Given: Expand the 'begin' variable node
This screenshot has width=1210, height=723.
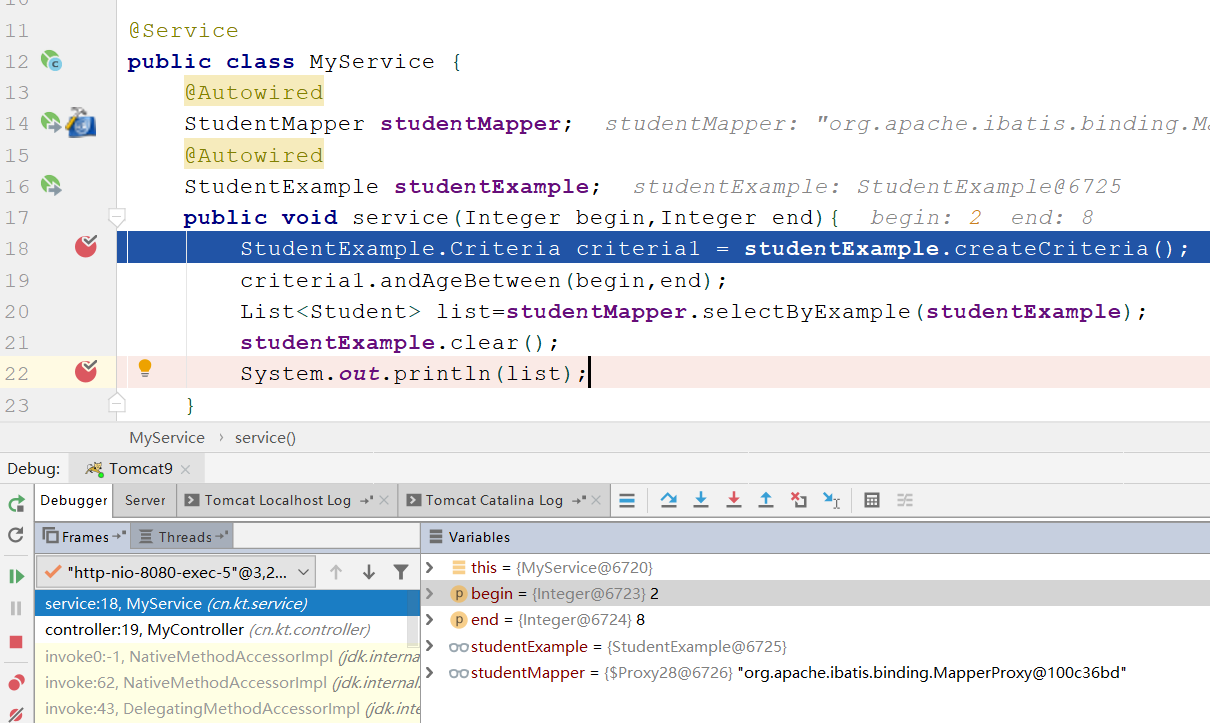Looking at the screenshot, I should [430, 593].
